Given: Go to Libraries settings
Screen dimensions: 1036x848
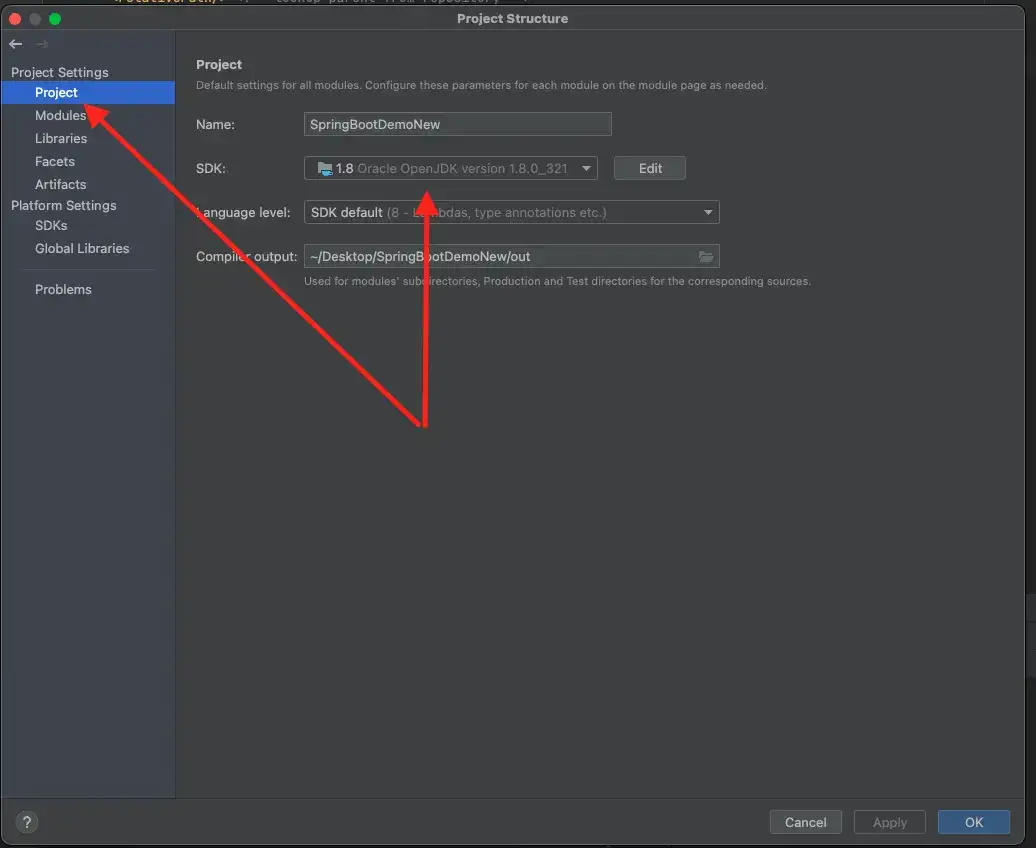Looking at the screenshot, I should coord(61,138).
